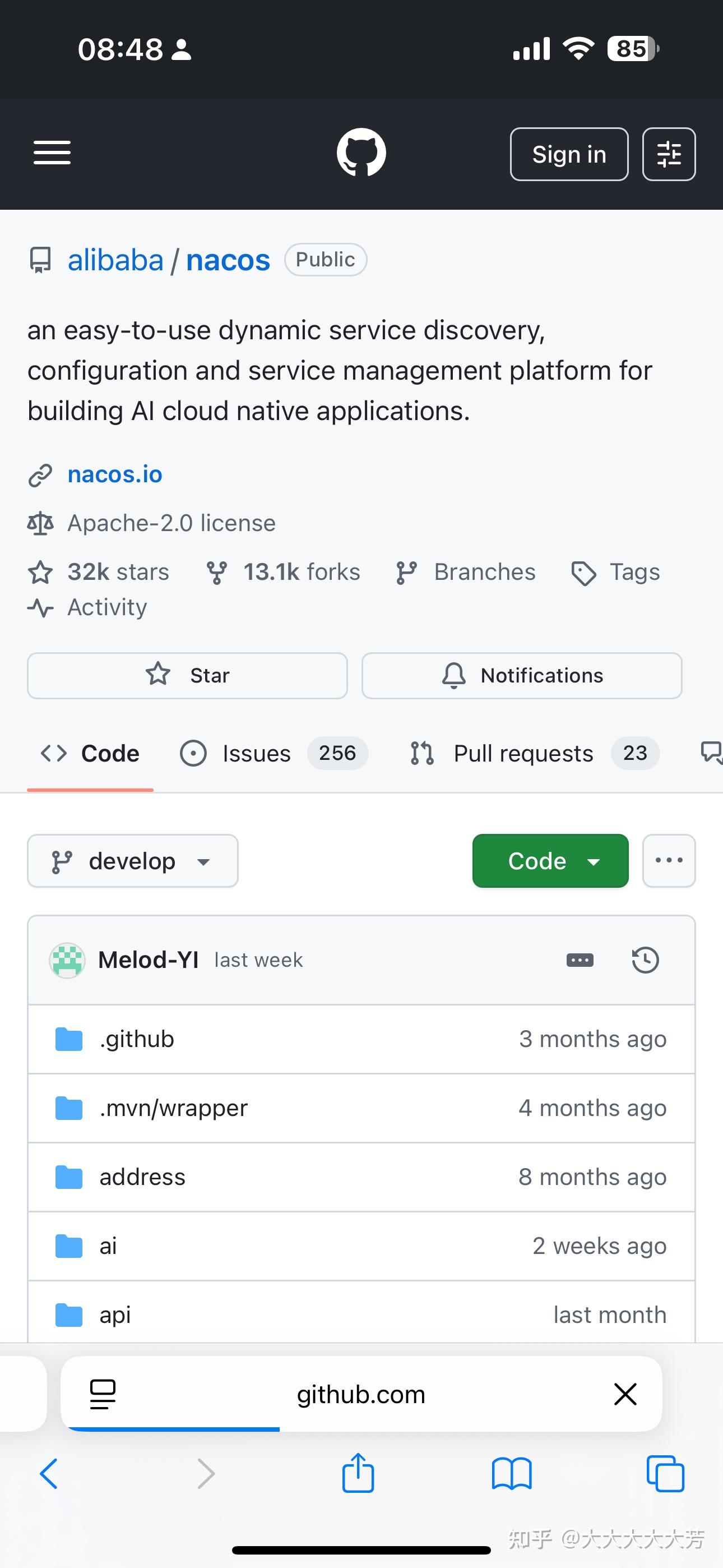Tap the GitHub Octocat logo
The image size is (723, 1568).
coord(361,152)
